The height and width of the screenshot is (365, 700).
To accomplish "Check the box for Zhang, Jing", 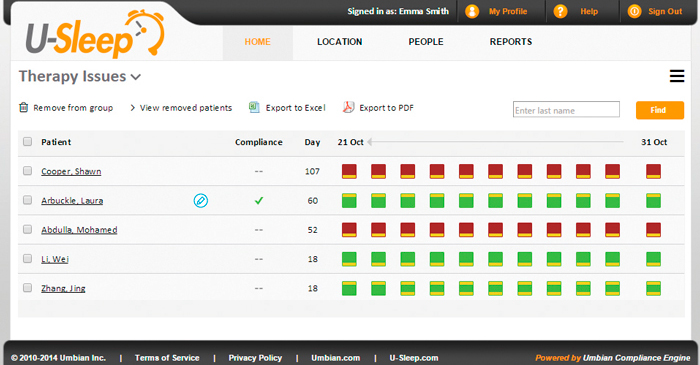I will pyautogui.click(x=27, y=287).
